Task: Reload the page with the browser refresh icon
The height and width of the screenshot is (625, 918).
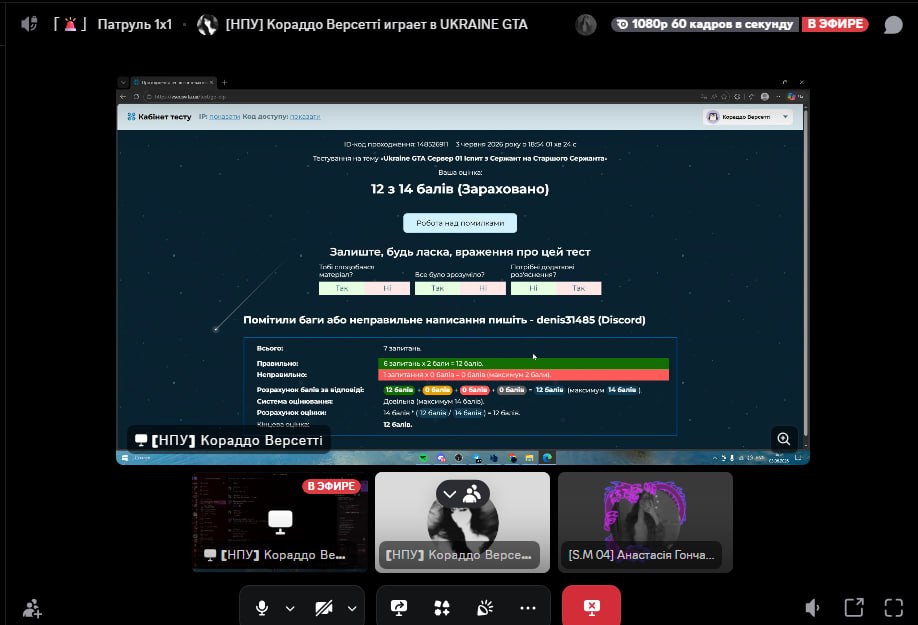Action: [x=136, y=97]
